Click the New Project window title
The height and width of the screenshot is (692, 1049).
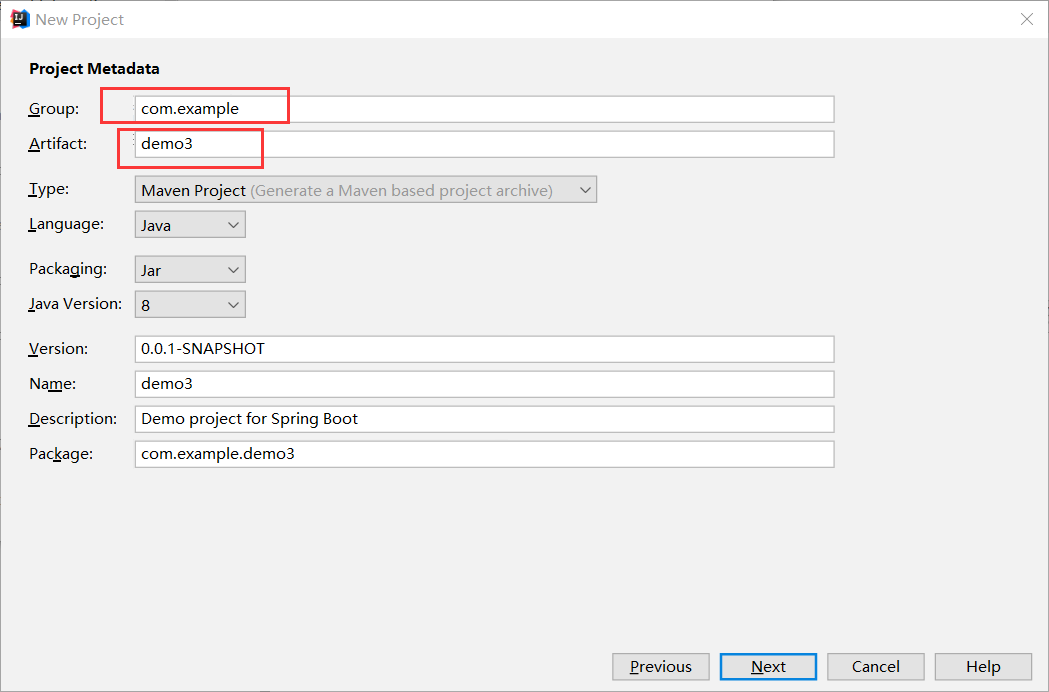coord(80,20)
